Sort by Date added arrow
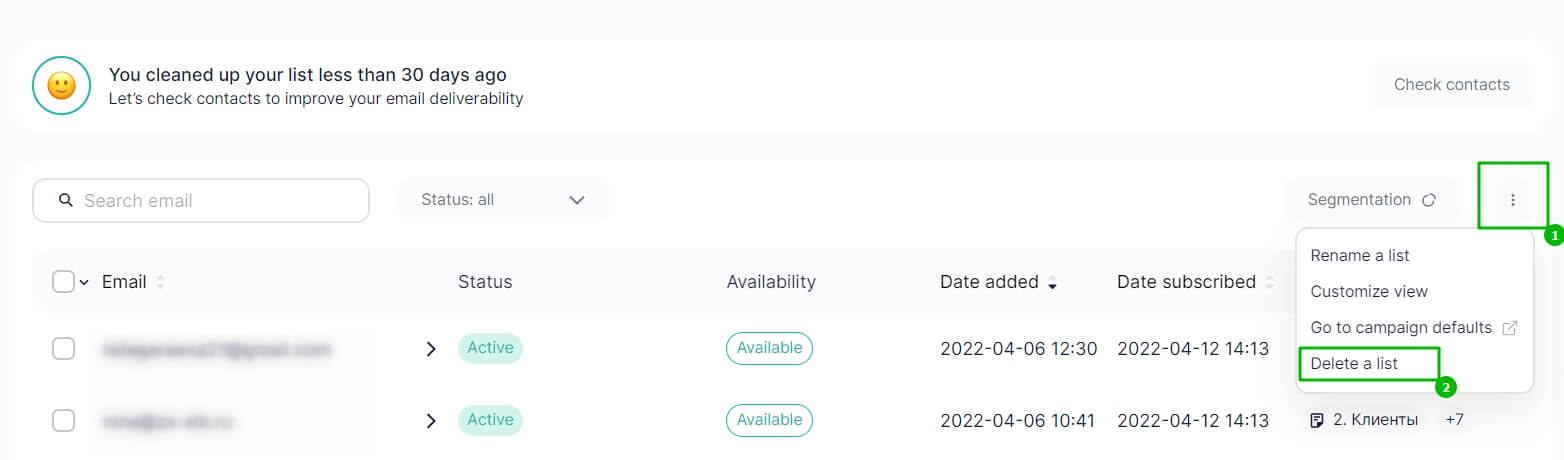Screen dimensions: 1564x460 (1052, 283)
